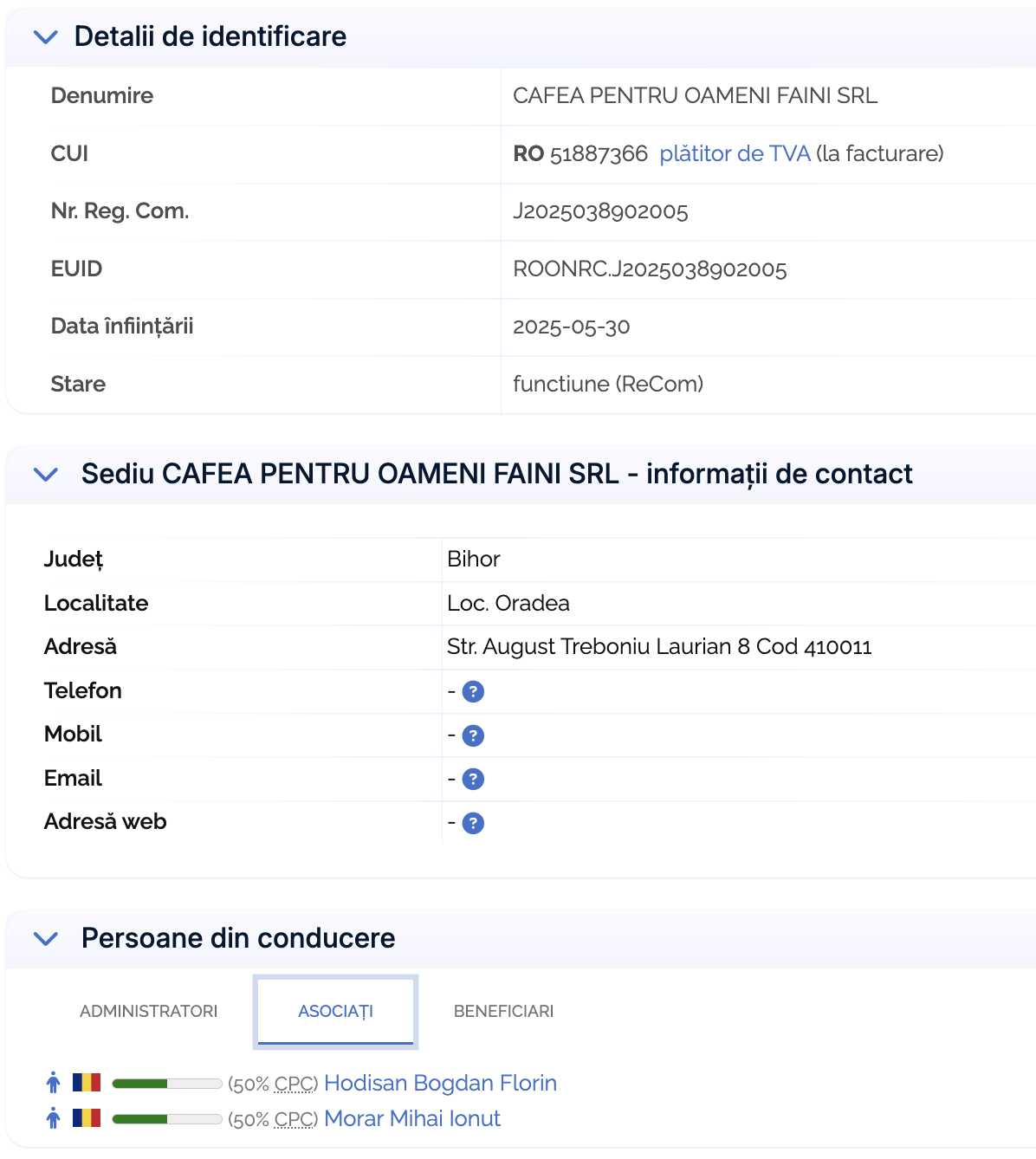This screenshot has width=1036, height=1159.
Task: Click ownership progress bar for Hodisan Bogdan Florin
Action: (167, 1084)
